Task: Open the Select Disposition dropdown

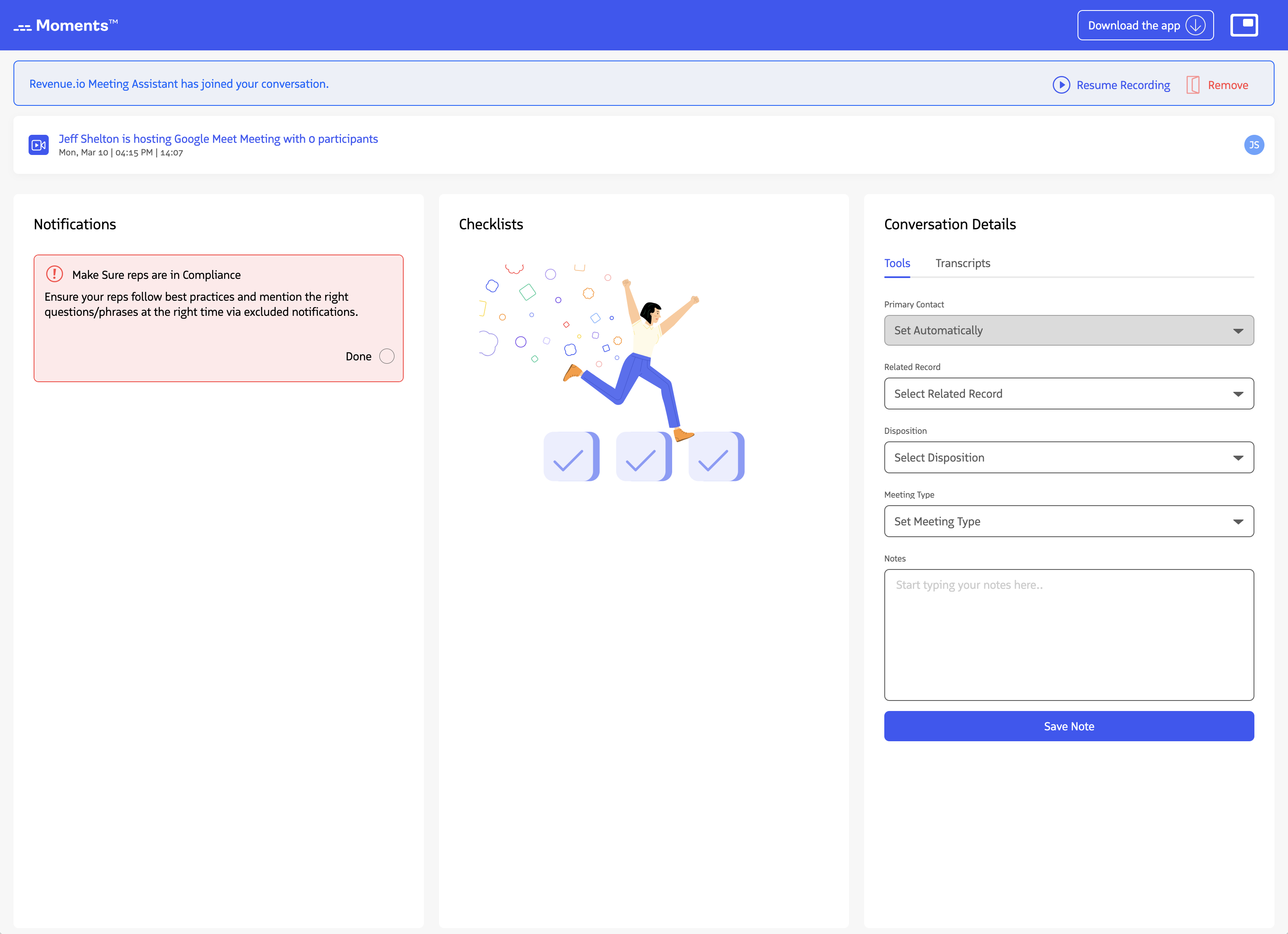Action: coord(1068,458)
